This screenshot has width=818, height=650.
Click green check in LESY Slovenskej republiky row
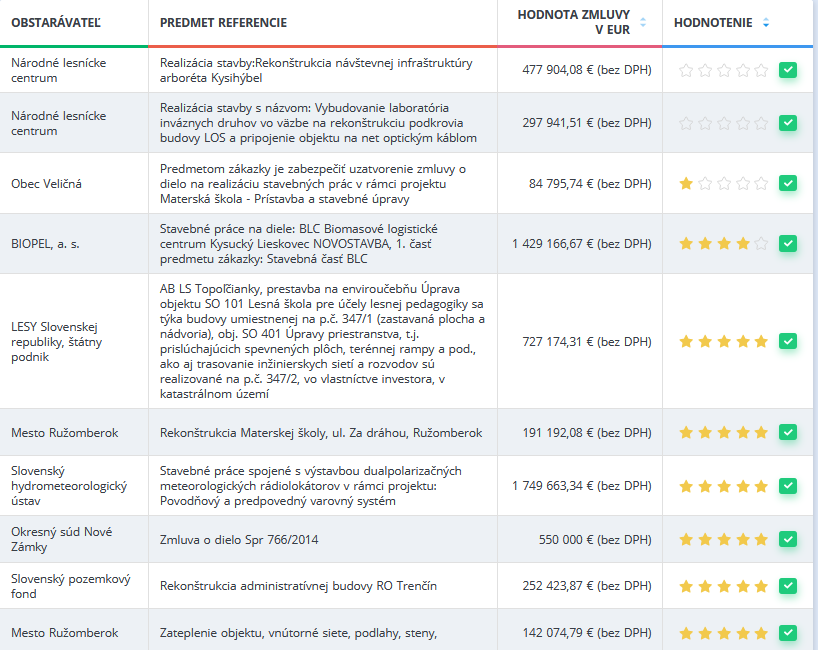point(788,342)
